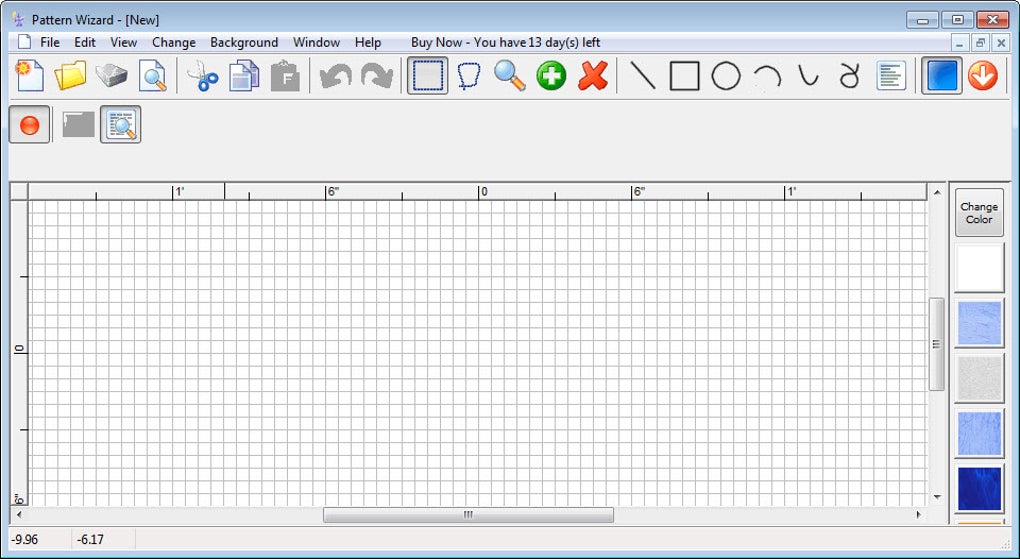This screenshot has height=559, width=1020.
Task: Click the document icon beside File menu
Action: [x=24, y=42]
